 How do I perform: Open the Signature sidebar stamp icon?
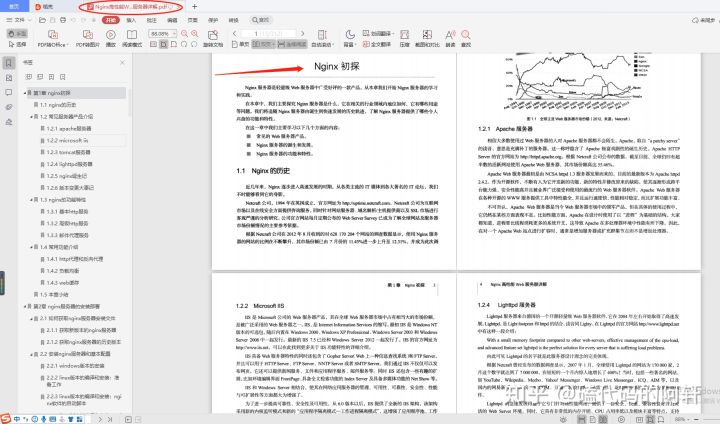[9, 122]
